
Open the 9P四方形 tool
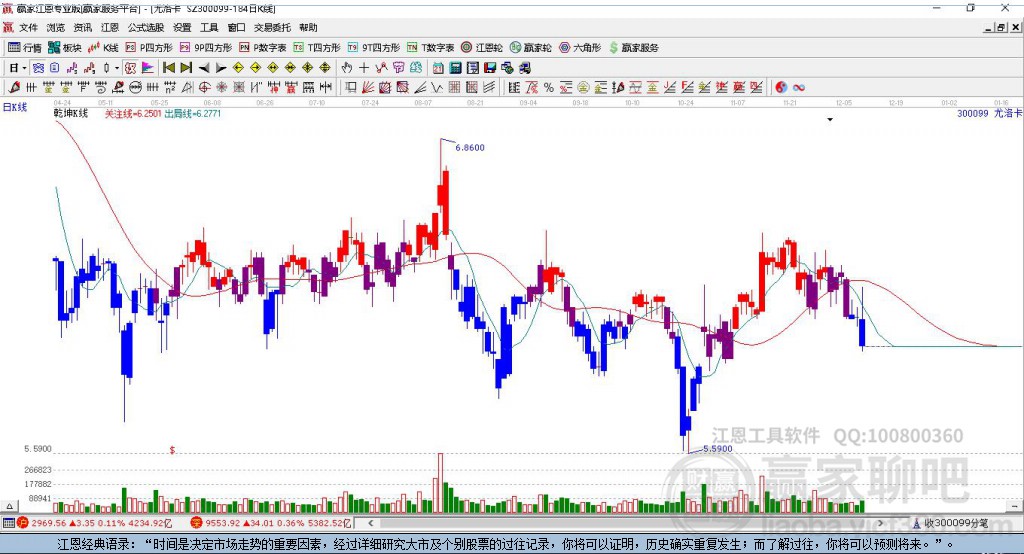pyautogui.click(x=206, y=48)
